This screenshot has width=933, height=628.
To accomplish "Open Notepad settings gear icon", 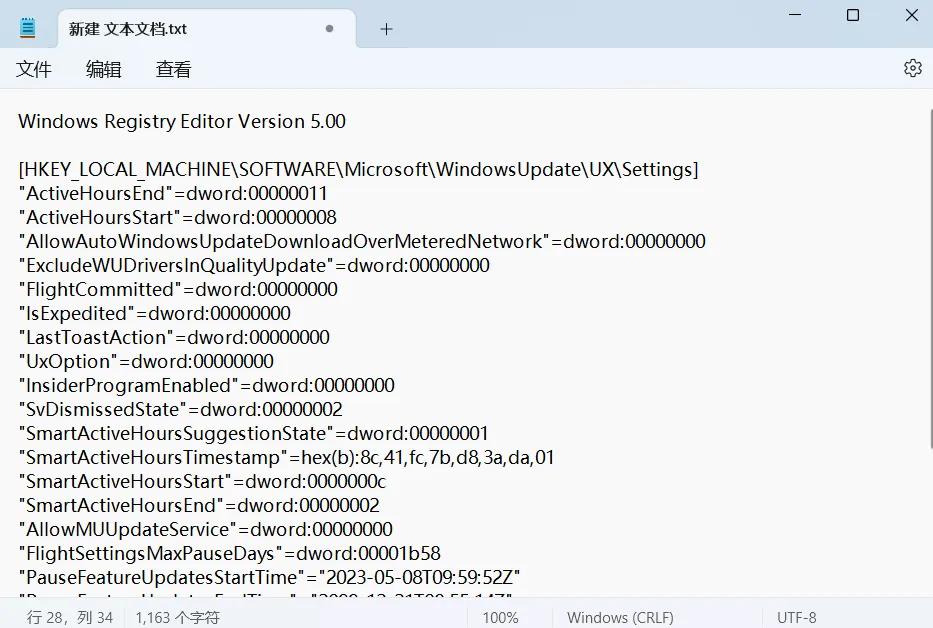I will coord(912,68).
